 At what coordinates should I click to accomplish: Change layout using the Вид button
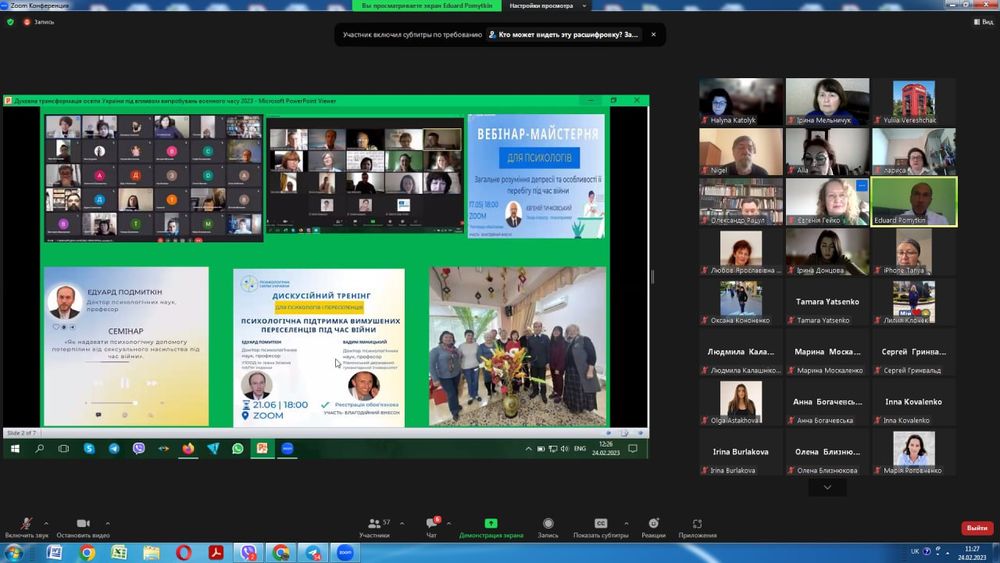(x=985, y=21)
